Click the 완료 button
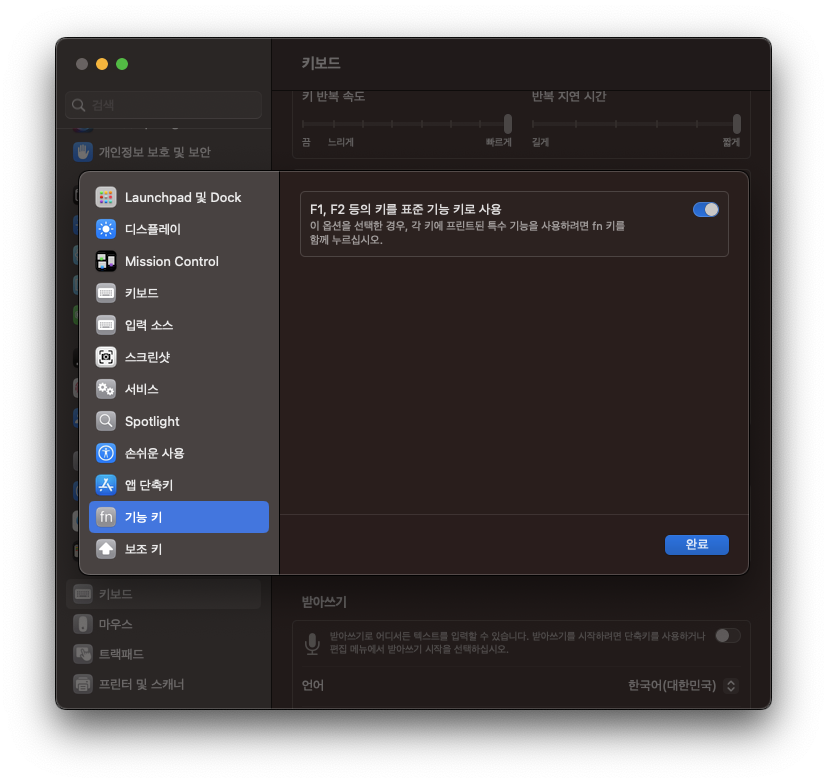 (x=696, y=544)
